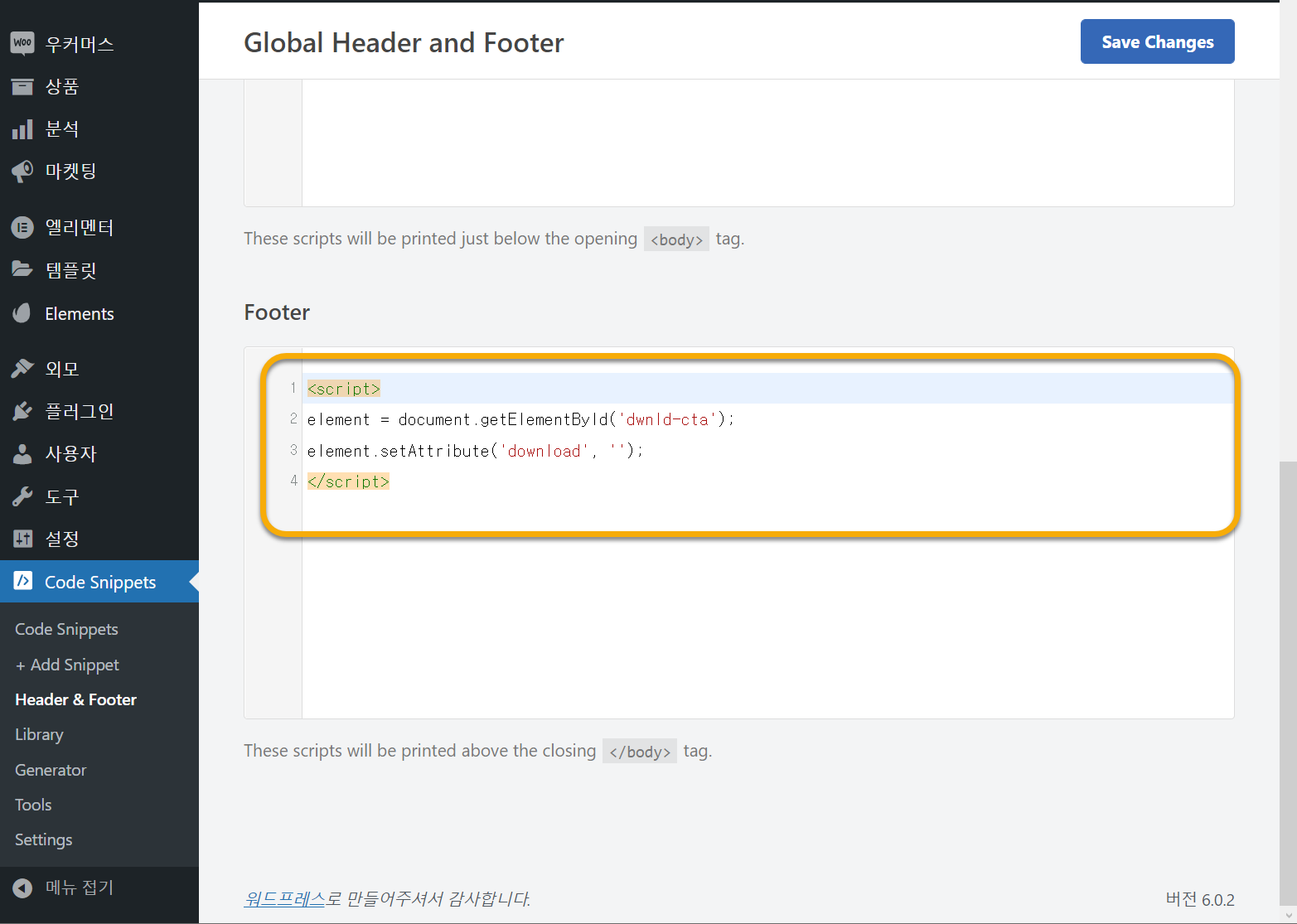Click the 워드프레스 footer link

coord(284,898)
